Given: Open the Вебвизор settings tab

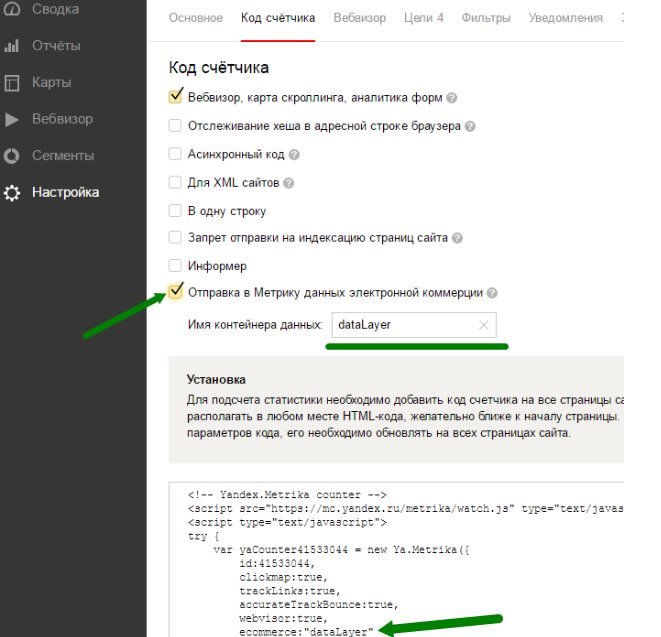Looking at the screenshot, I should coord(360,18).
